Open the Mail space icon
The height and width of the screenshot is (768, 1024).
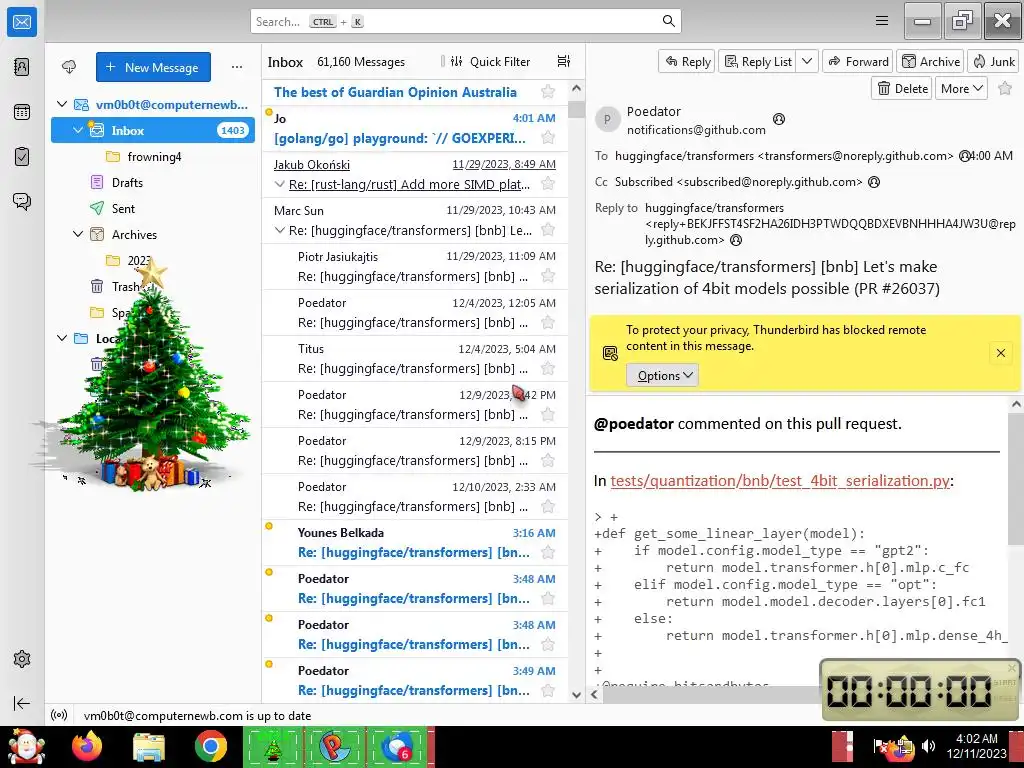(22, 22)
